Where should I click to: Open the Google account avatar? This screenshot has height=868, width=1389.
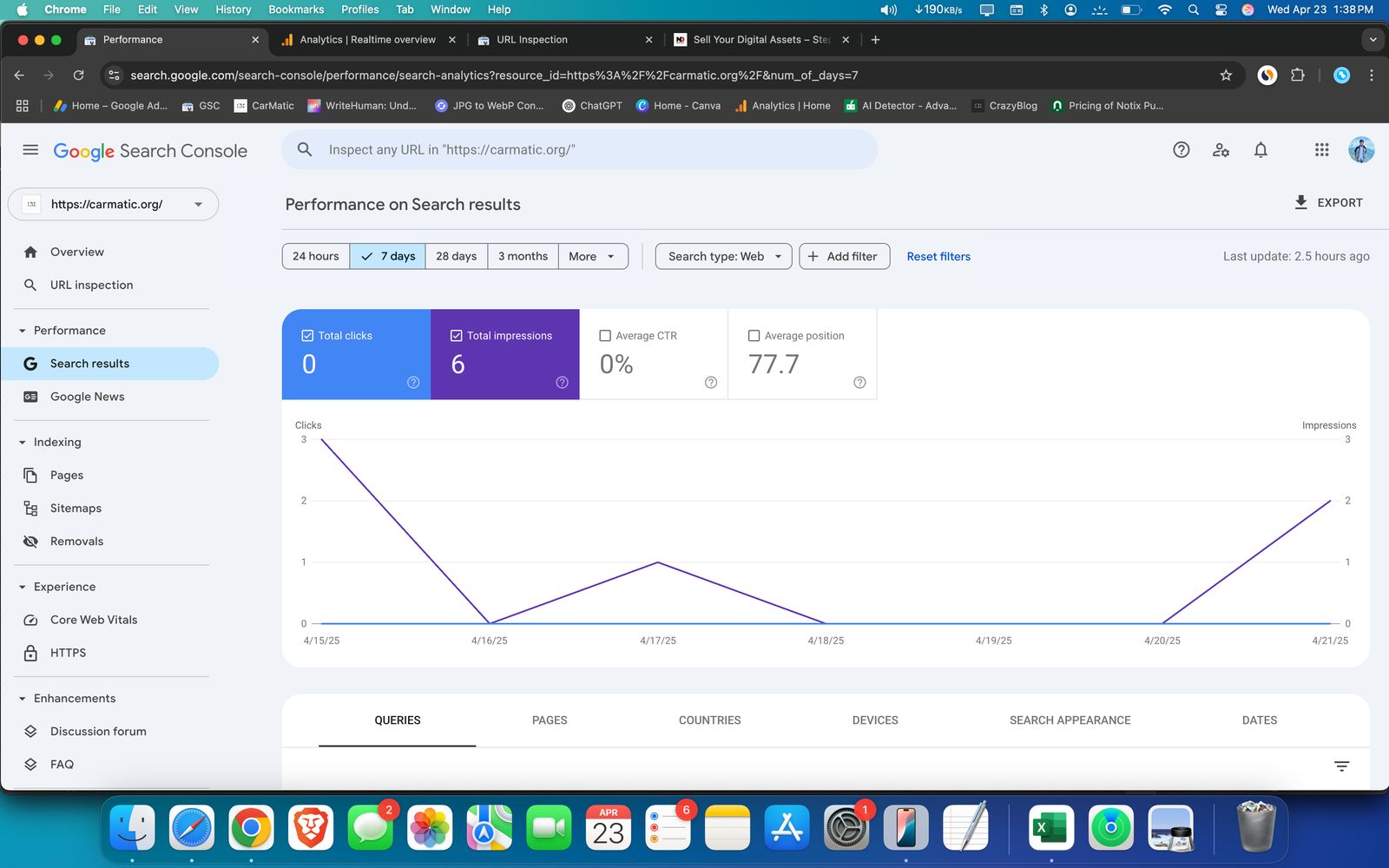point(1361,150)
